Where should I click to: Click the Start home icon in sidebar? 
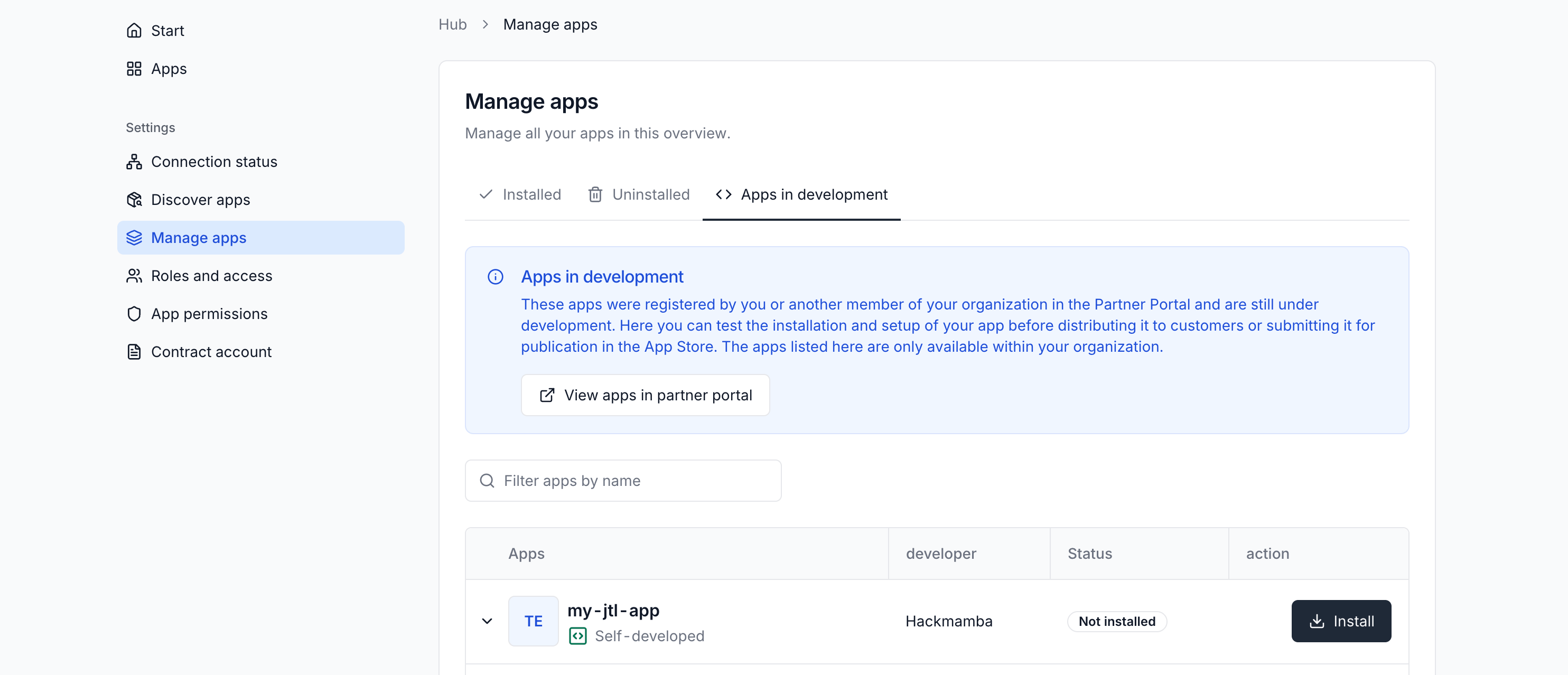[134, 31]
